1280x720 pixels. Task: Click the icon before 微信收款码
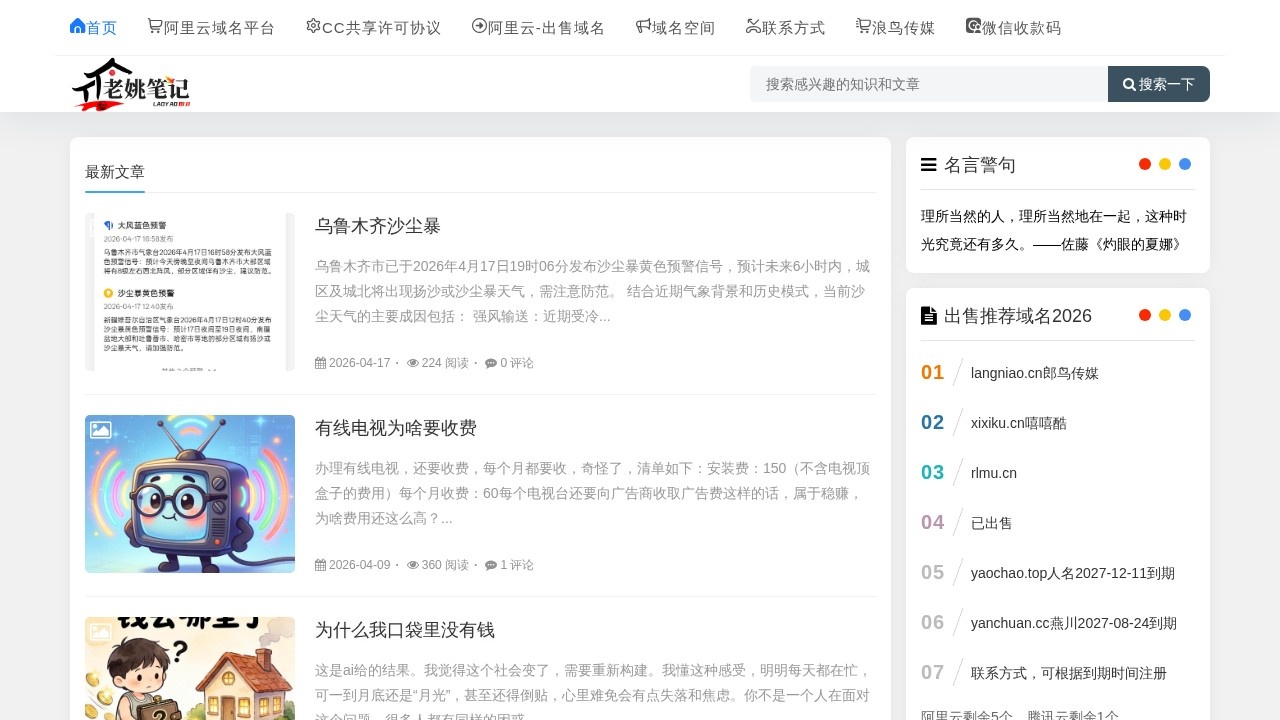click(x=973, y=26)
